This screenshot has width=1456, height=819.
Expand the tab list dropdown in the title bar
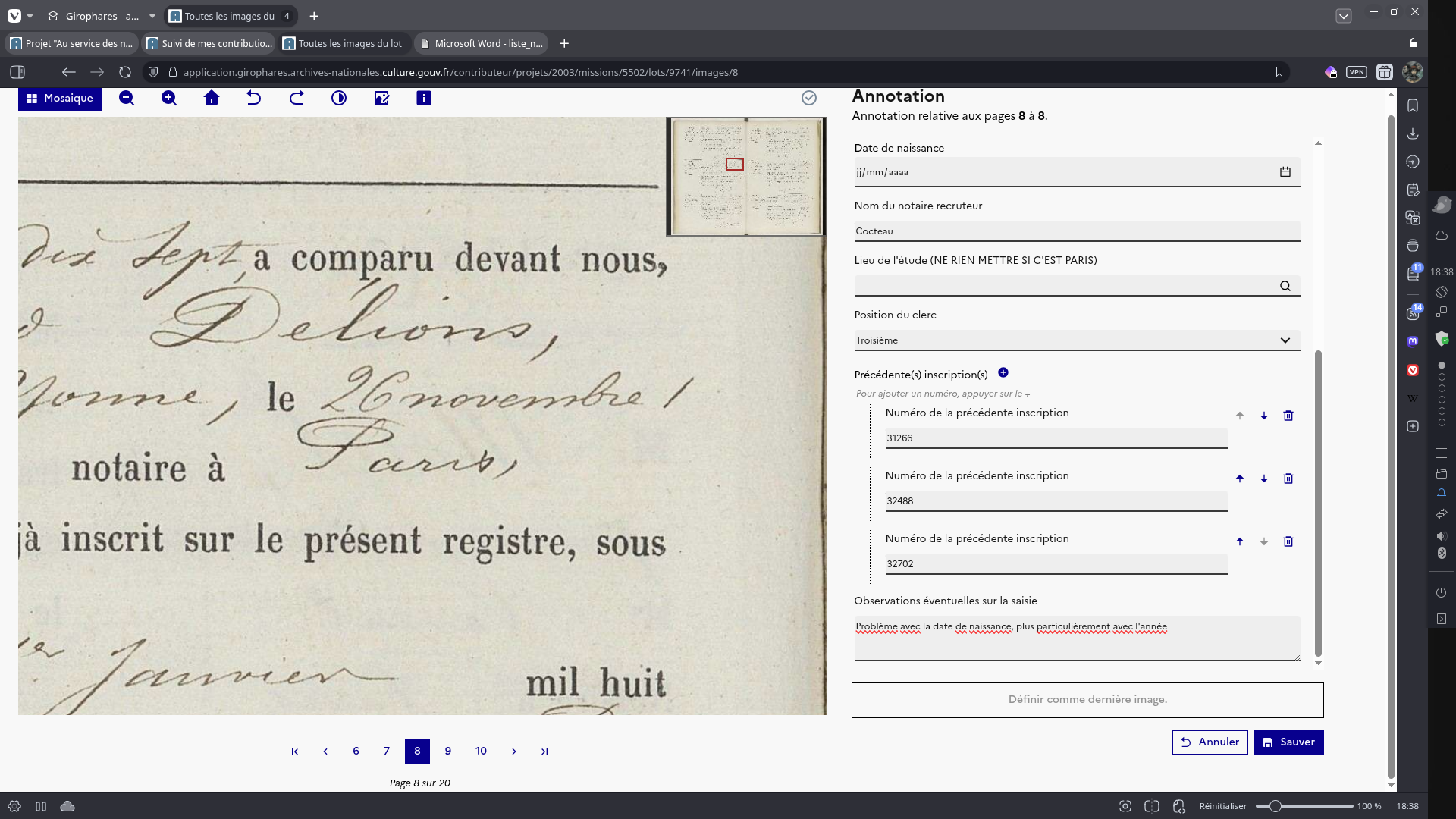[x=1344, y=16]
